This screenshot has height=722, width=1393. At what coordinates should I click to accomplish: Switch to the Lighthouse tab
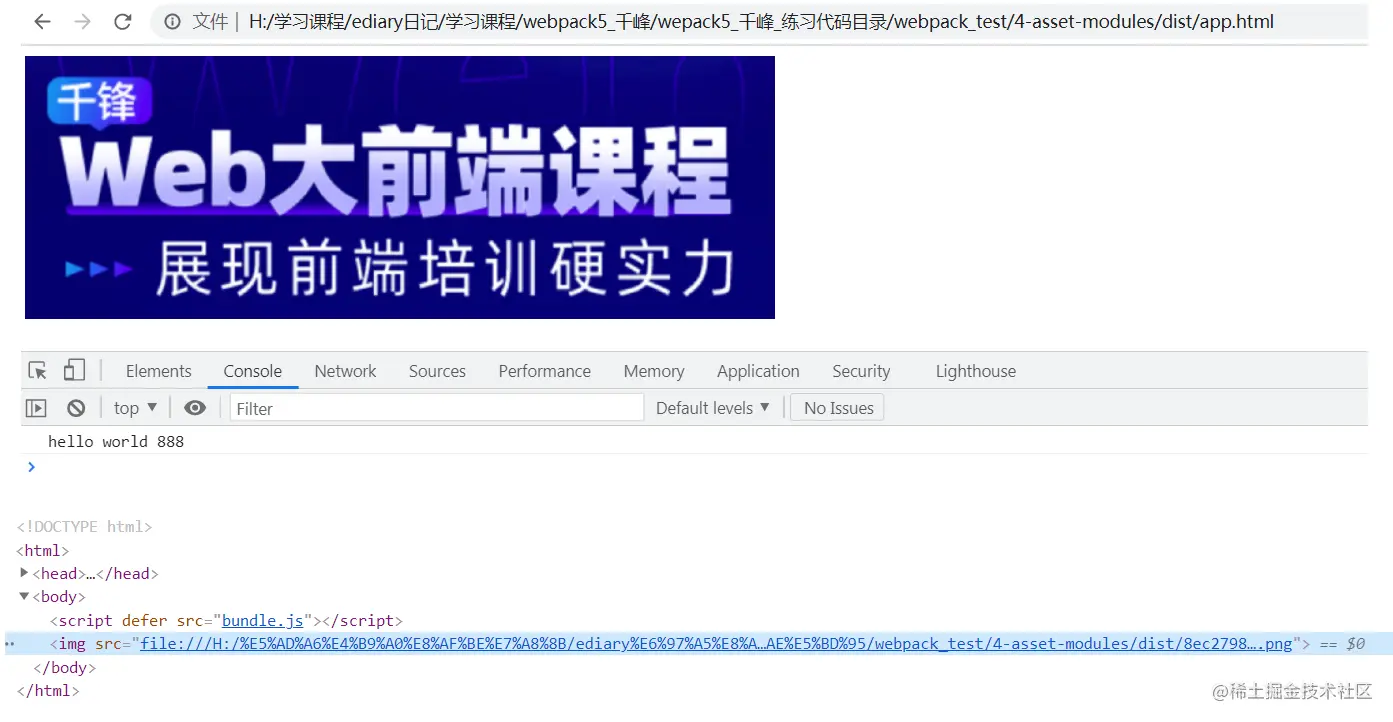click(976, 371)
